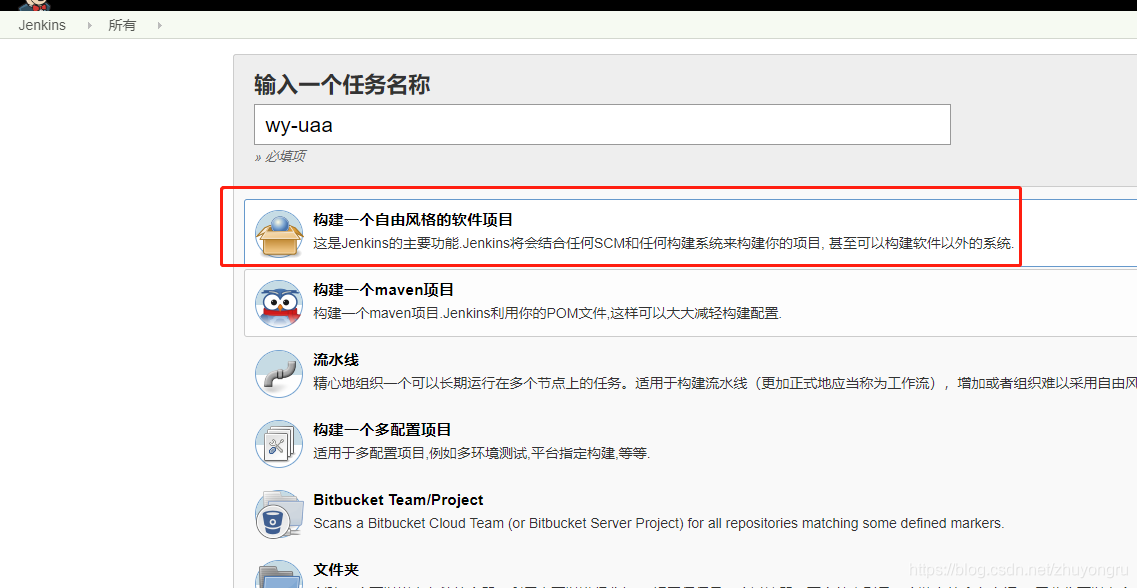Expand the arrow after 所有 breadcrumb
The height and width of the screenshot is (588, 1137).
pyautogui.click(x=159, y=25)
